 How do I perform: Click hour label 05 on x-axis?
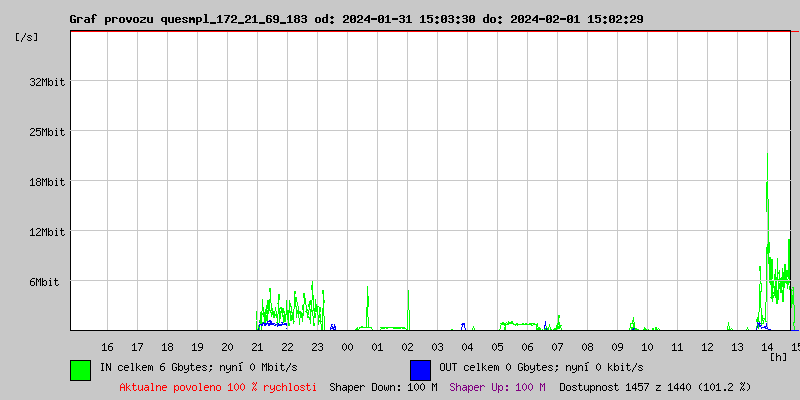(497, 347)
